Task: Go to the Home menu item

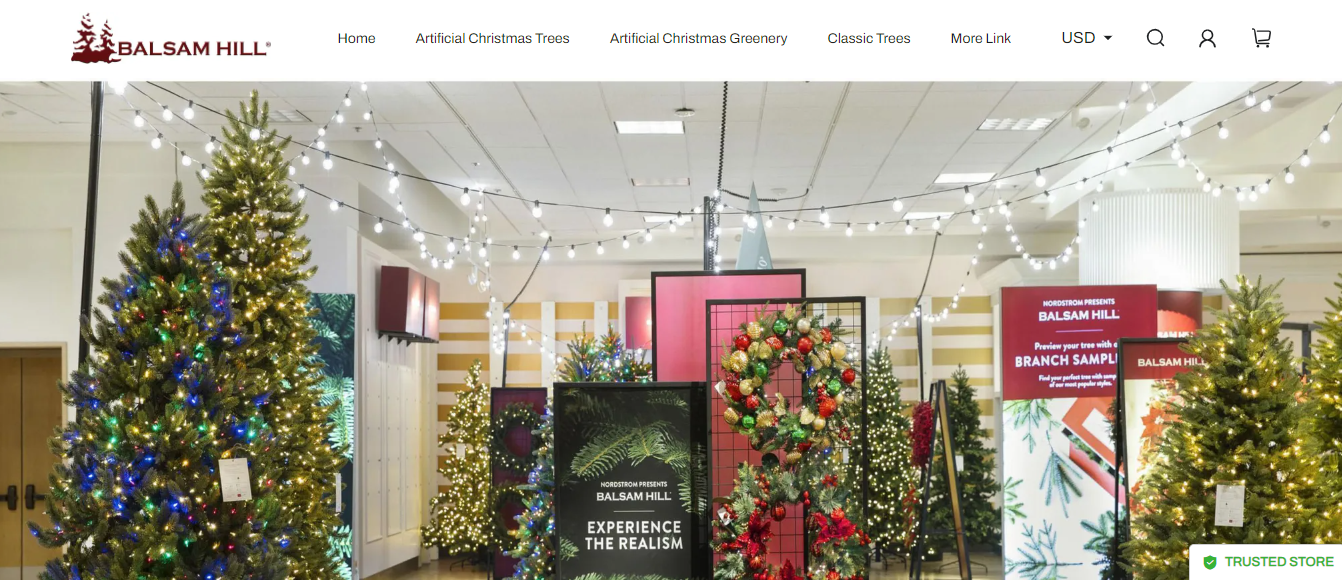Action: pos(357,38)
